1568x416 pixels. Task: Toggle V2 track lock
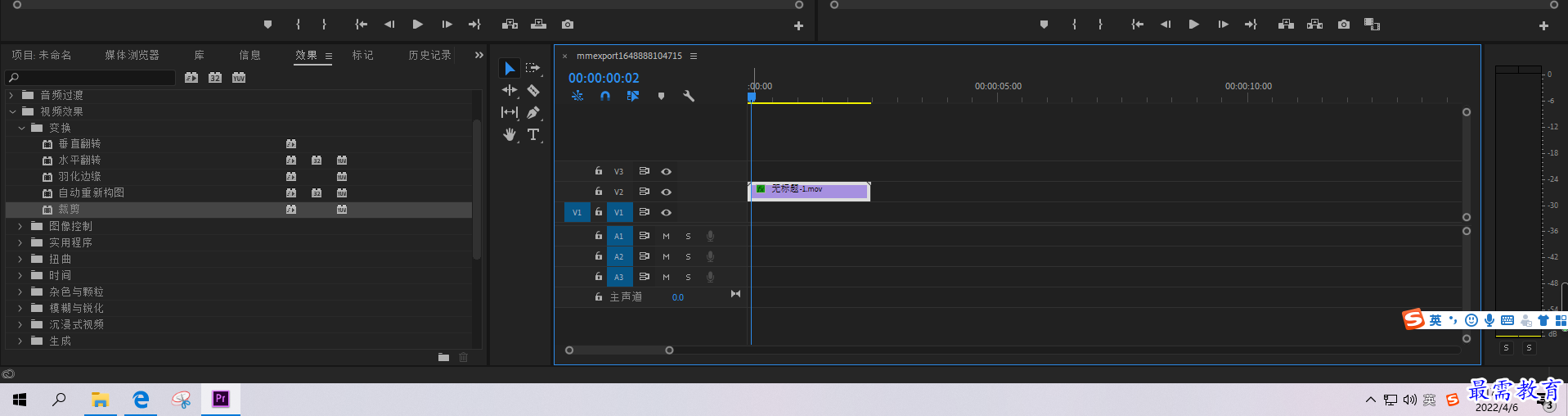point(599,191)
